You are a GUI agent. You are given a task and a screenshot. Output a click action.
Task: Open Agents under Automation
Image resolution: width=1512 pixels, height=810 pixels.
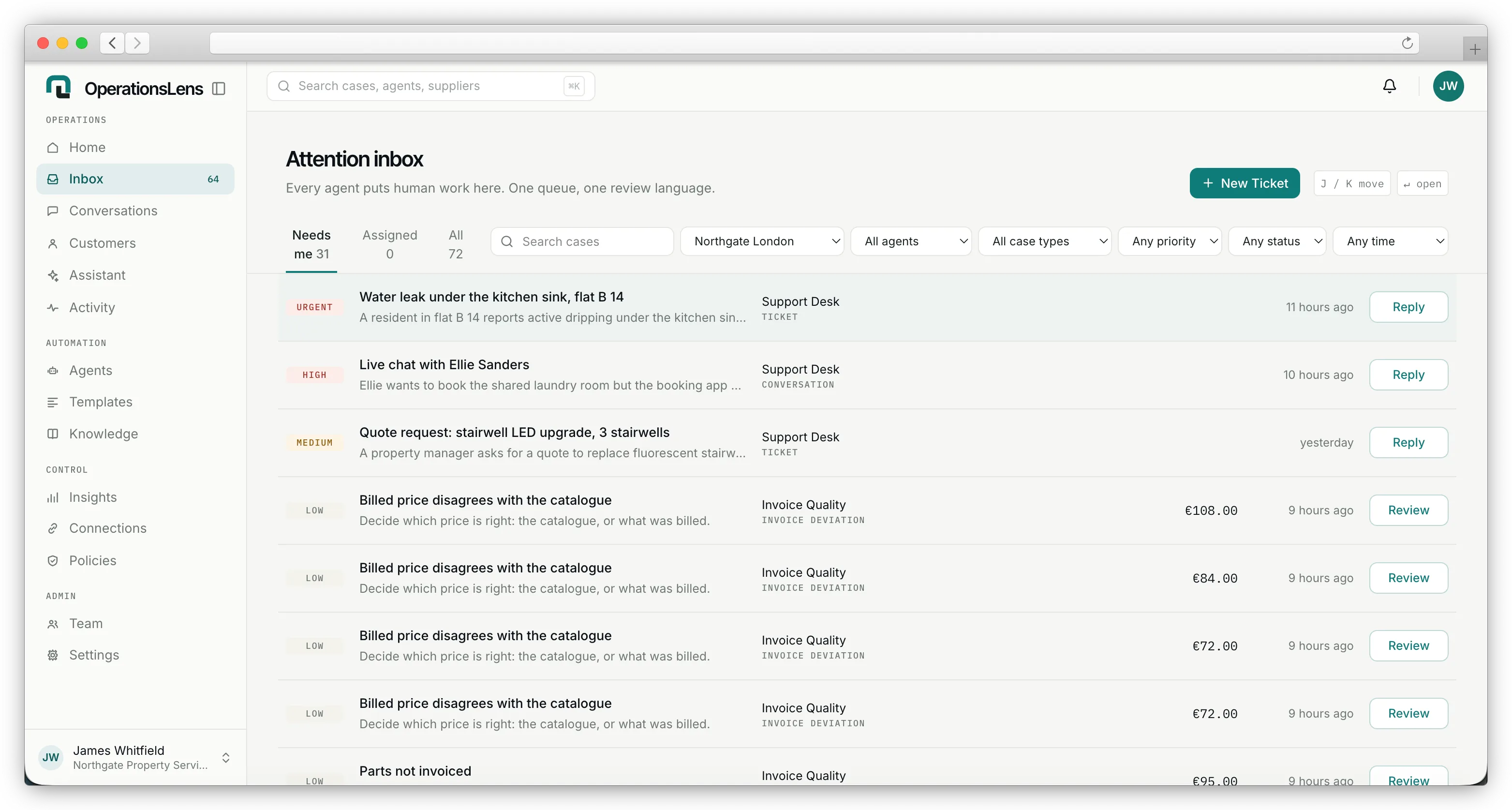click(135, 370)
